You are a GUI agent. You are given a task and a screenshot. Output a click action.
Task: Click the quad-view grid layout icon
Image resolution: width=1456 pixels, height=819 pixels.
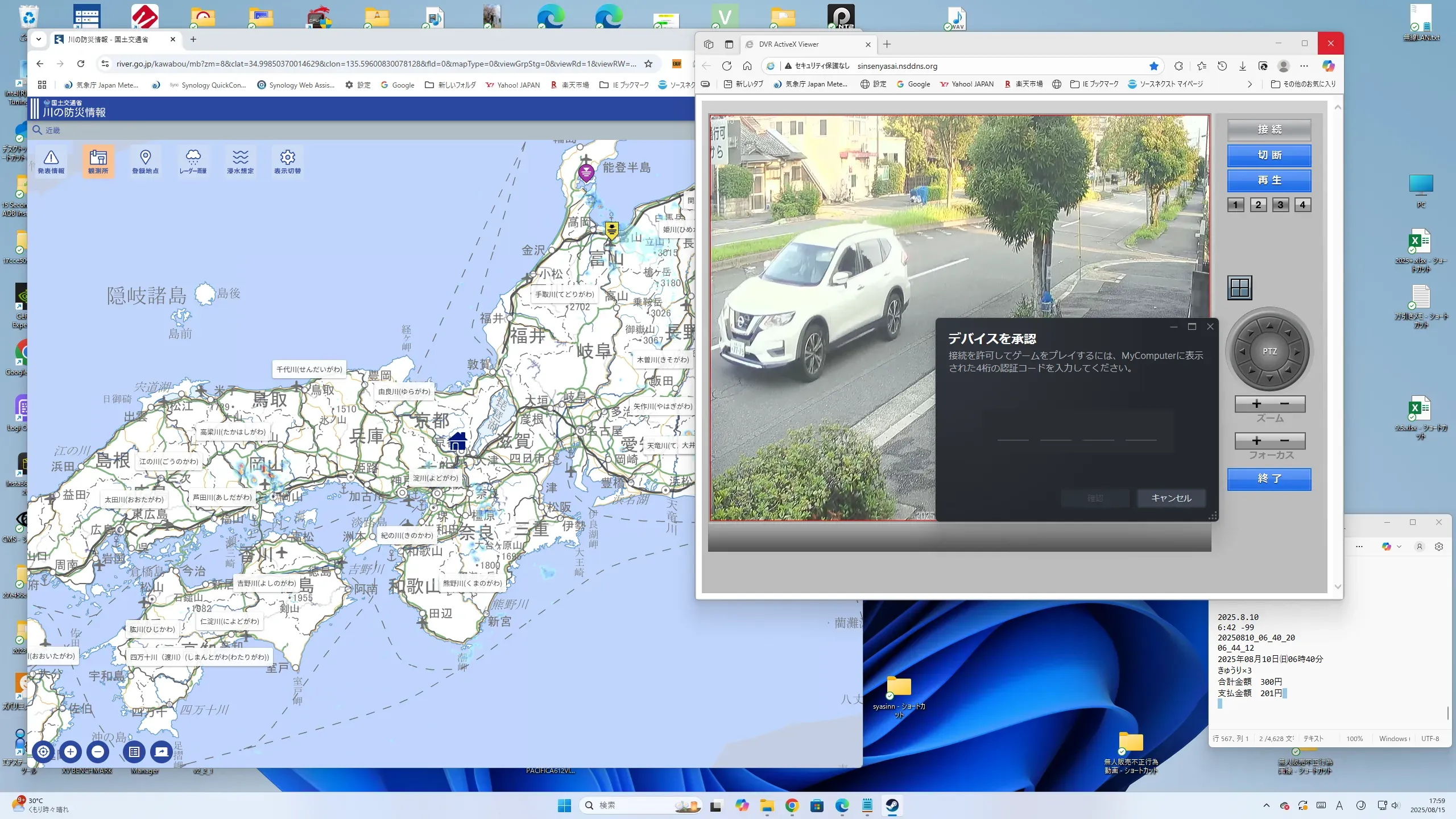(1239, 288)
